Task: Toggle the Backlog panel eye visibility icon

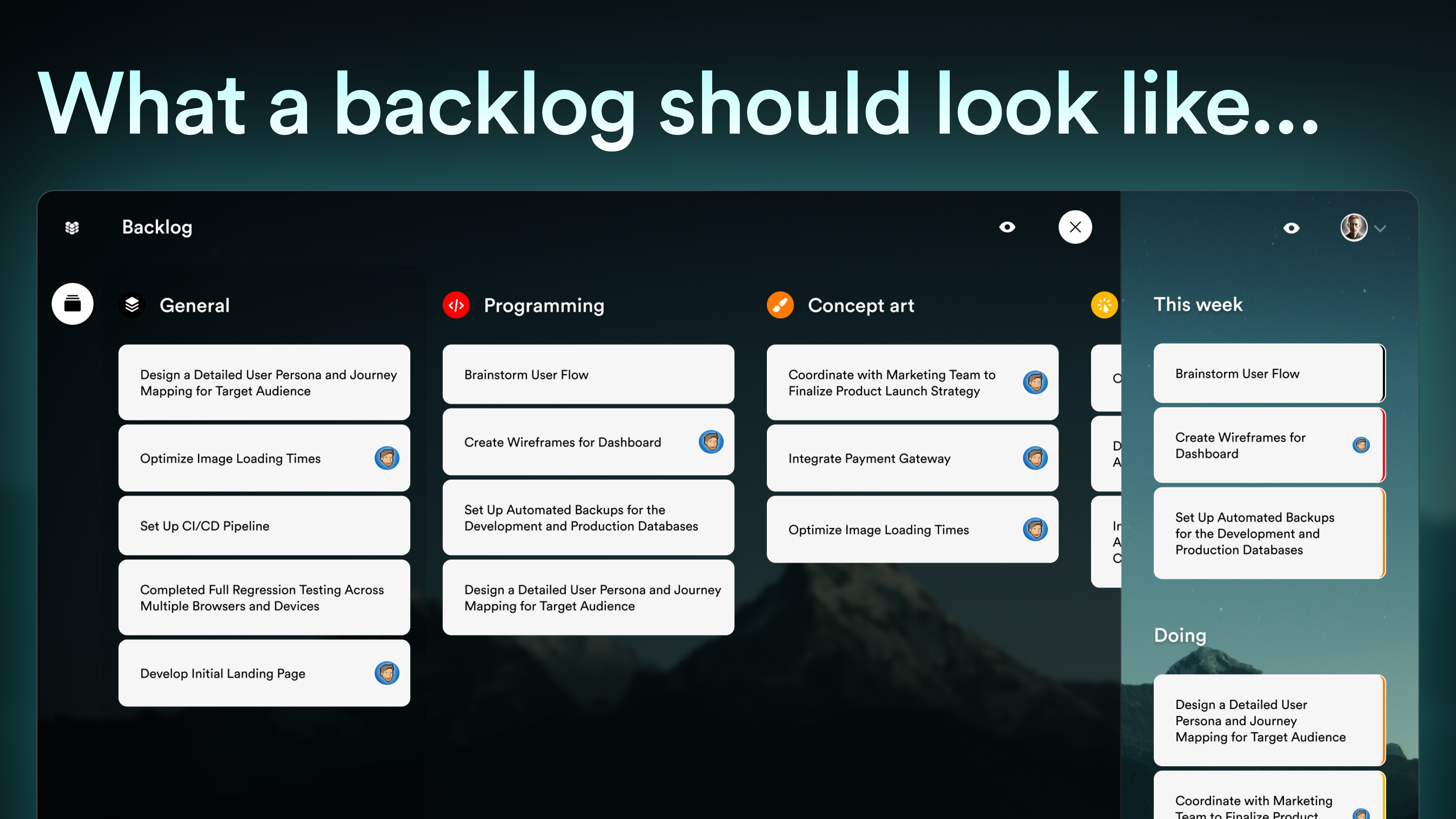Action: point(1007,227)
